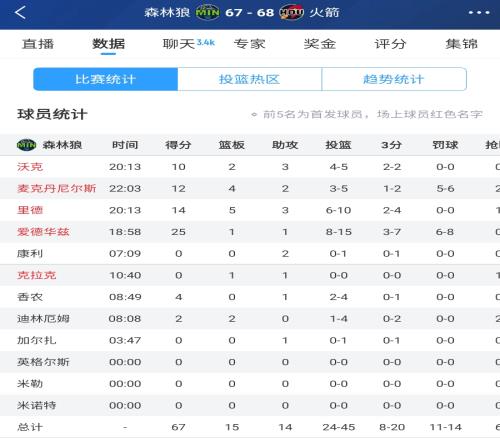Open player 爱德华兹 from the stats table
The width and height of the screenshot is (500, 440).
(x=43, y=232)
